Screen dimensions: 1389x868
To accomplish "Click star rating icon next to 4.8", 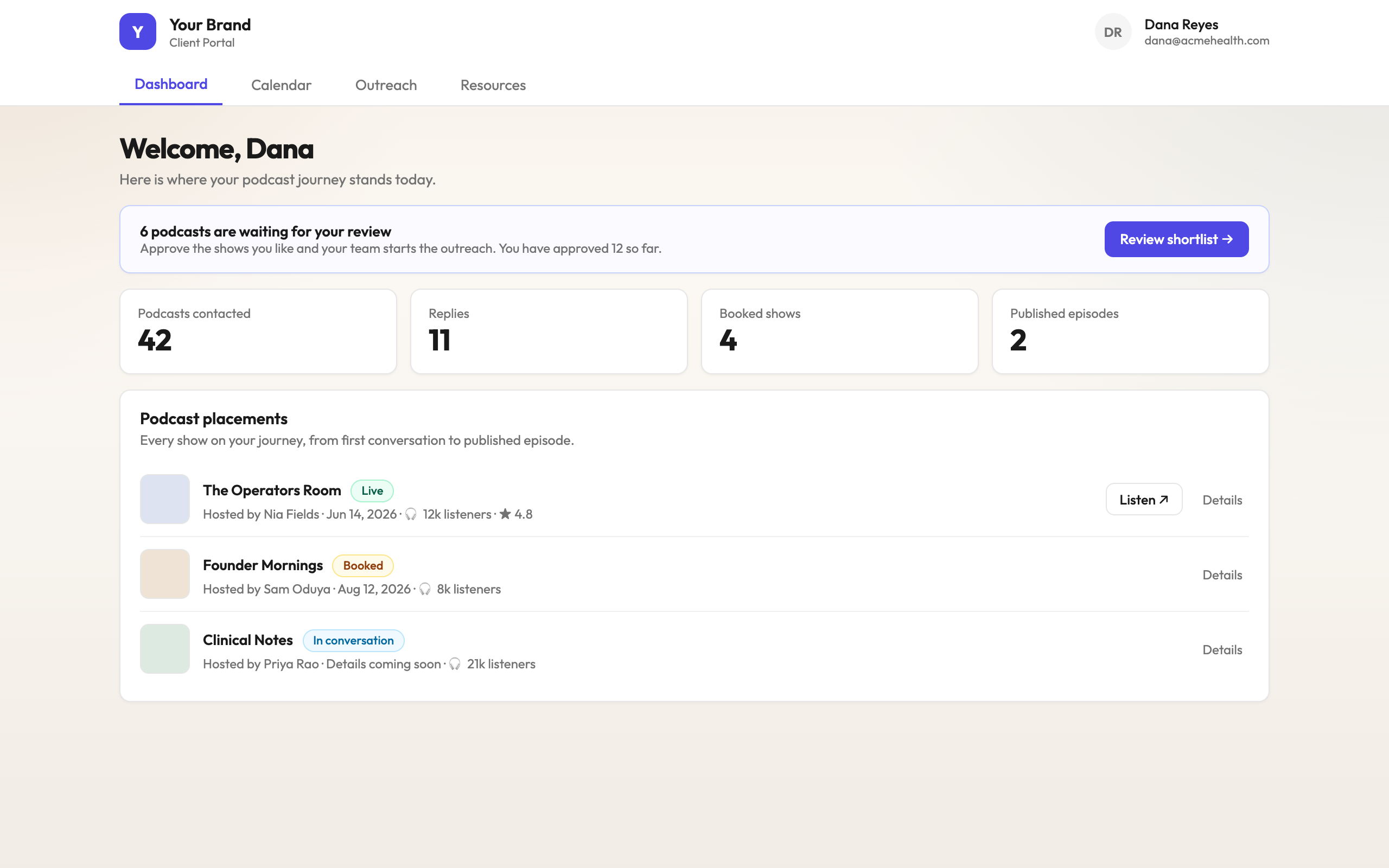I will coord(505,514).
